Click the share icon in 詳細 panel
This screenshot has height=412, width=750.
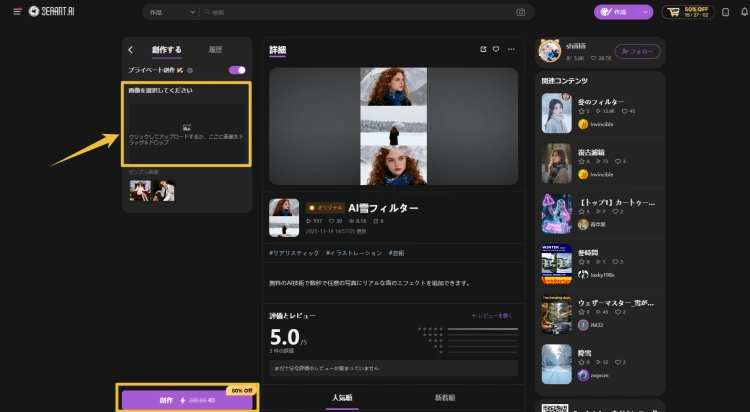[x=484, y=49]
